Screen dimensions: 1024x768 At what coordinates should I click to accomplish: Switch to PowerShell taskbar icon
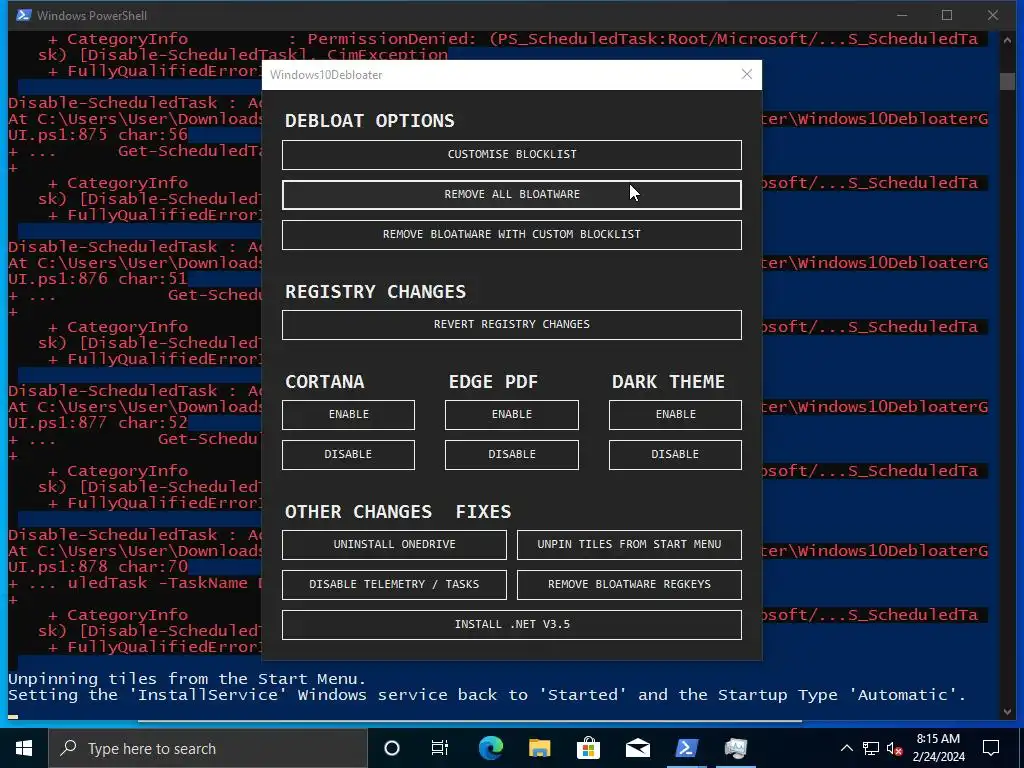(686, 748)
